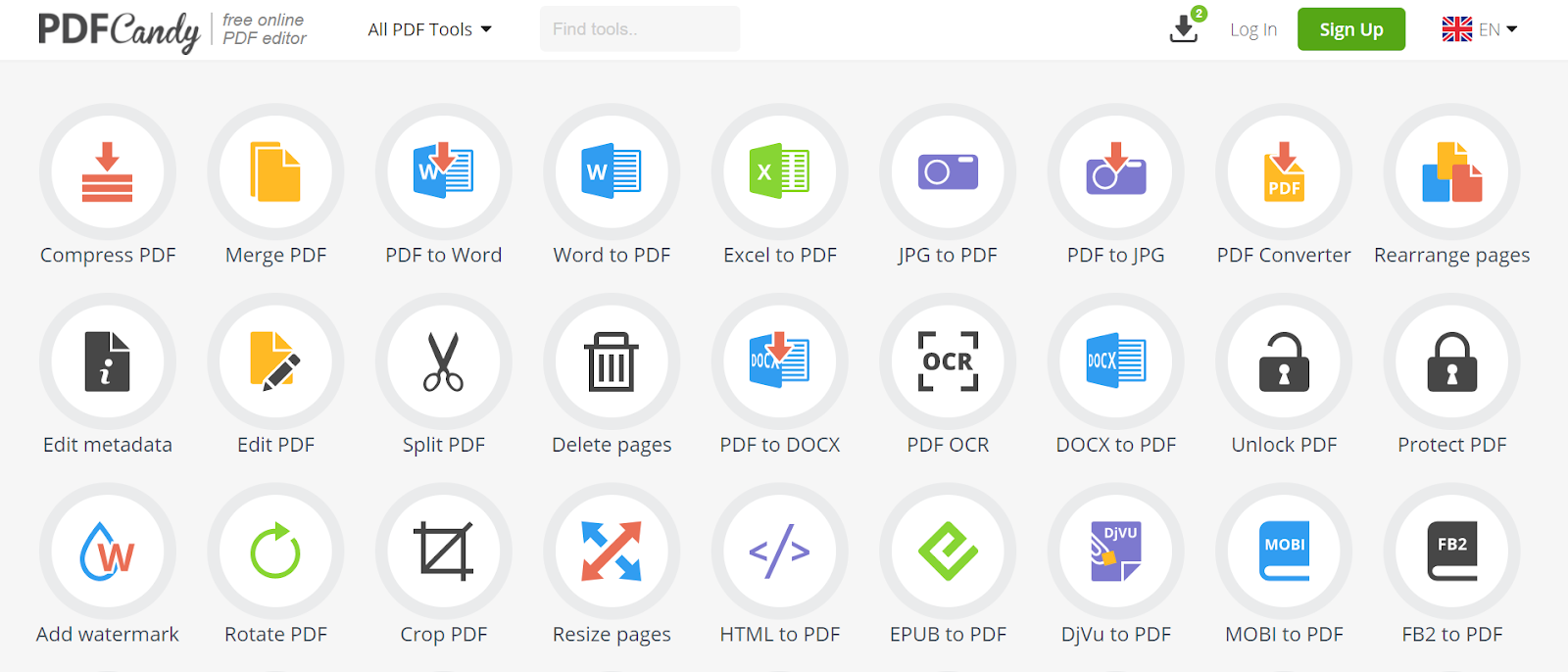
Task: Launch the EPUB to PDF icon
Action: (948, 552)
